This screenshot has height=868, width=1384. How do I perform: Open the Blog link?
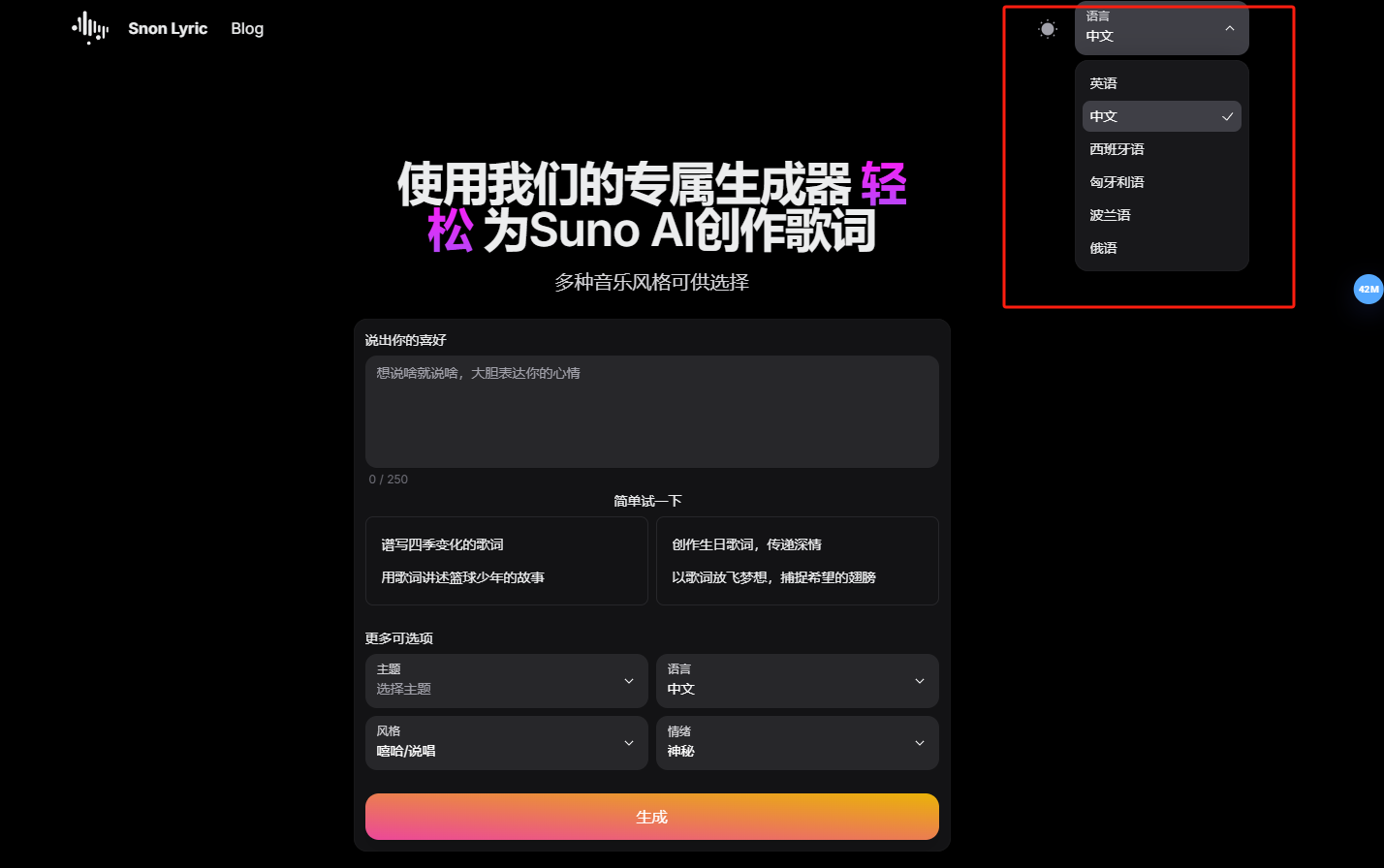pos(247,29)
